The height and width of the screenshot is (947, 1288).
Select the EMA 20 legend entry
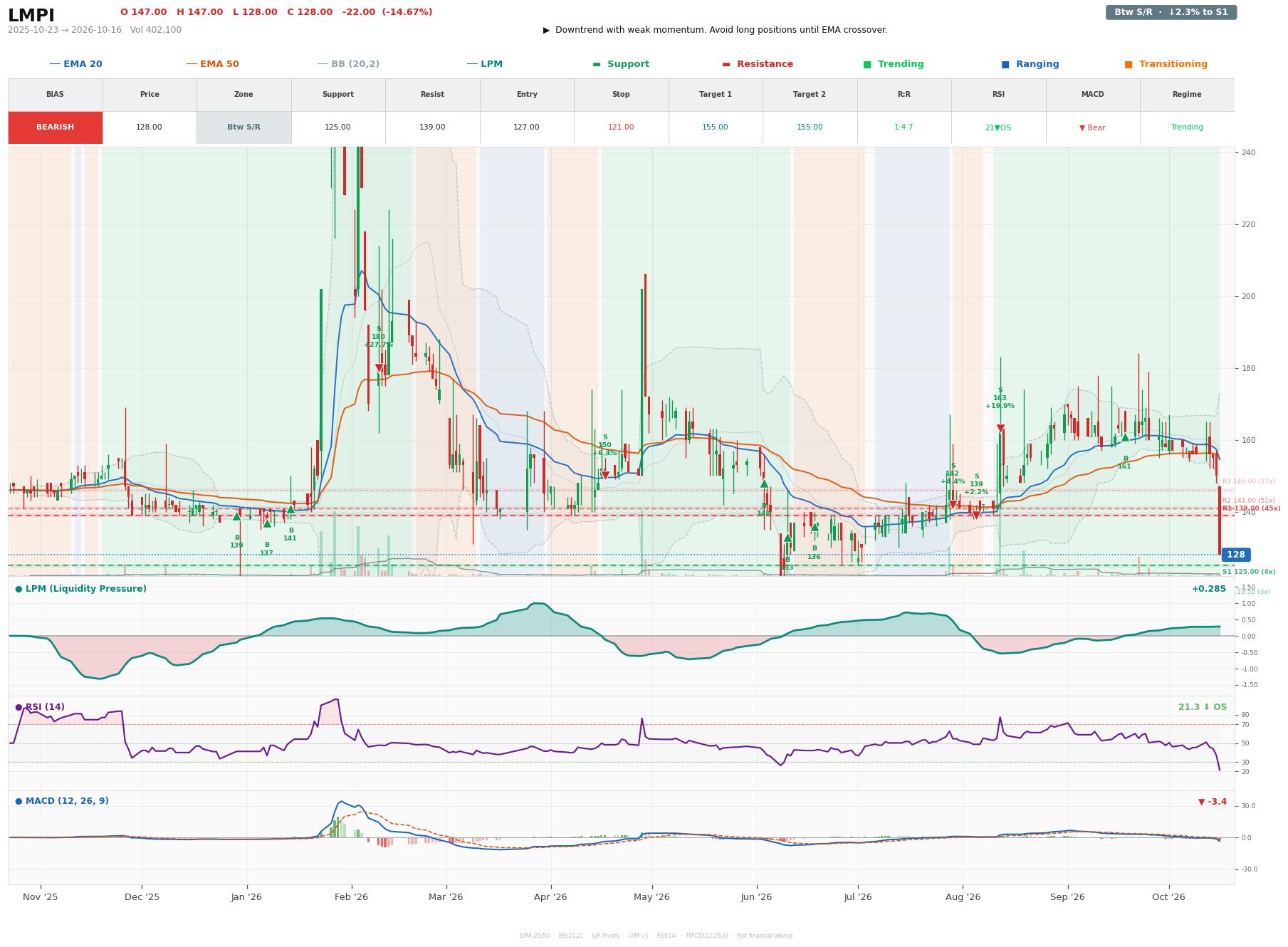tap(76, 64)
